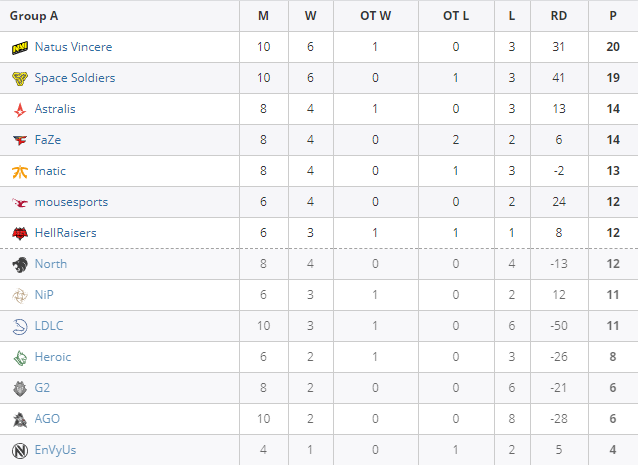
Task: Open the Natus Vincere team link
Action: coord(73,47)
